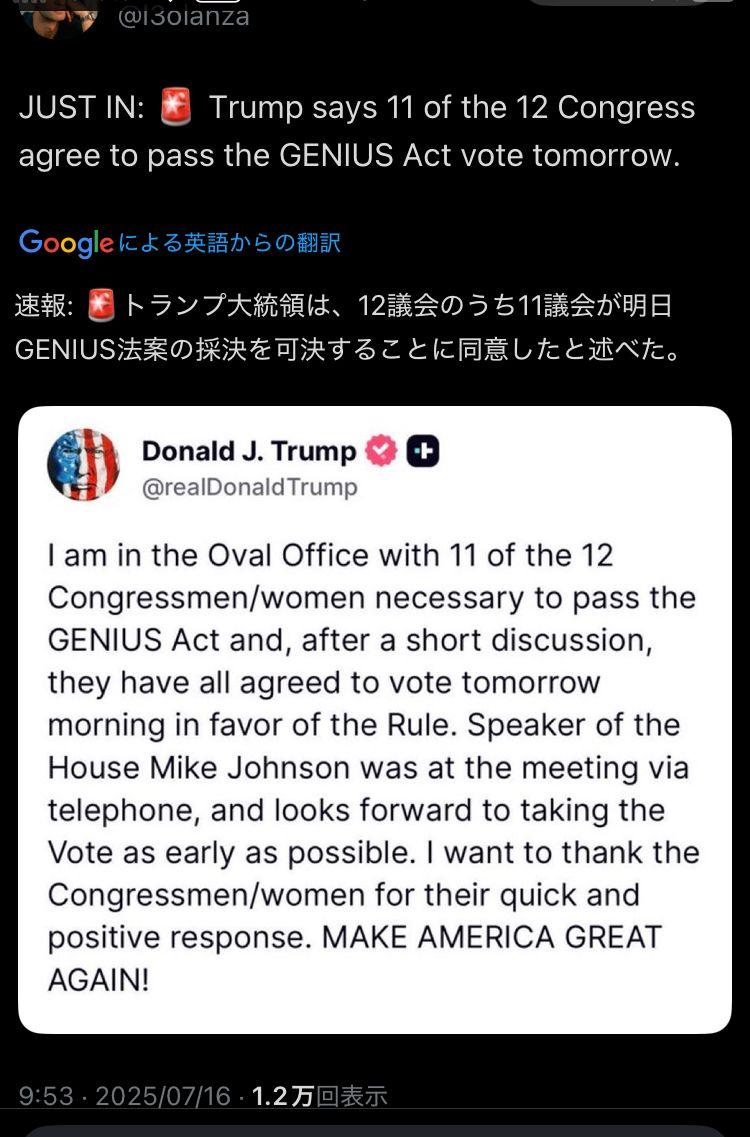Tap the @realDonaldTrump handle

pos(249,487)
